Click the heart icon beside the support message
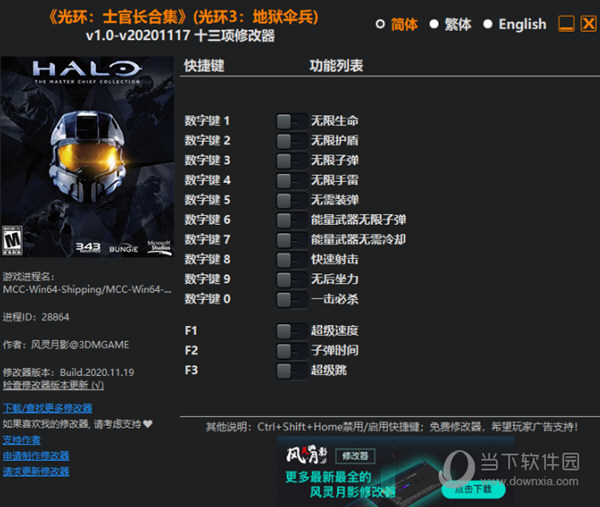 tap(148, 424)
